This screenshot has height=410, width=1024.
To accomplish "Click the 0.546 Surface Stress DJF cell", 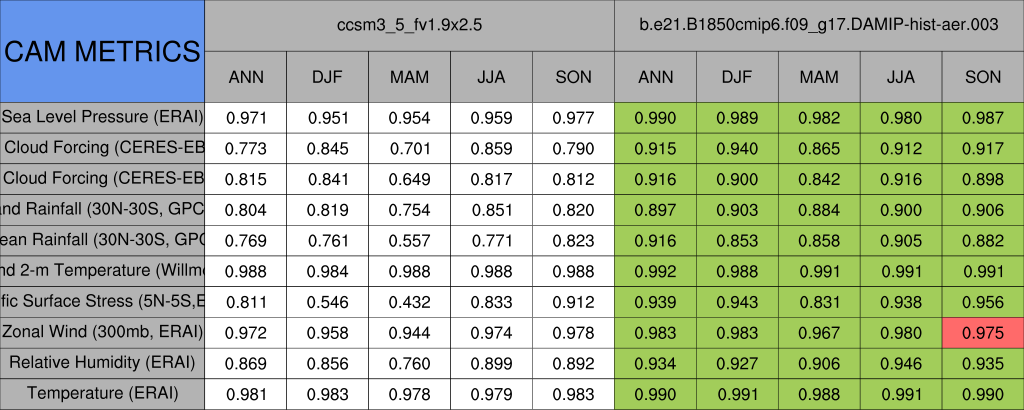I will pyautogui.click(x=327, y=301).
